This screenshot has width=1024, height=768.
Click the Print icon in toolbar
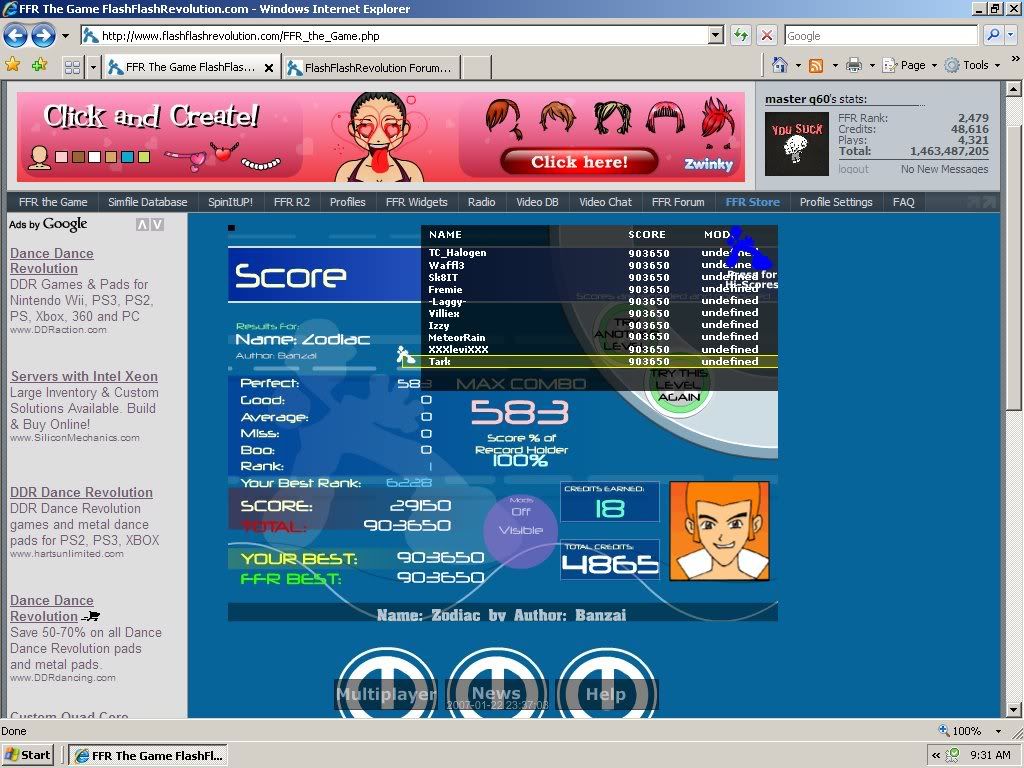854,65
